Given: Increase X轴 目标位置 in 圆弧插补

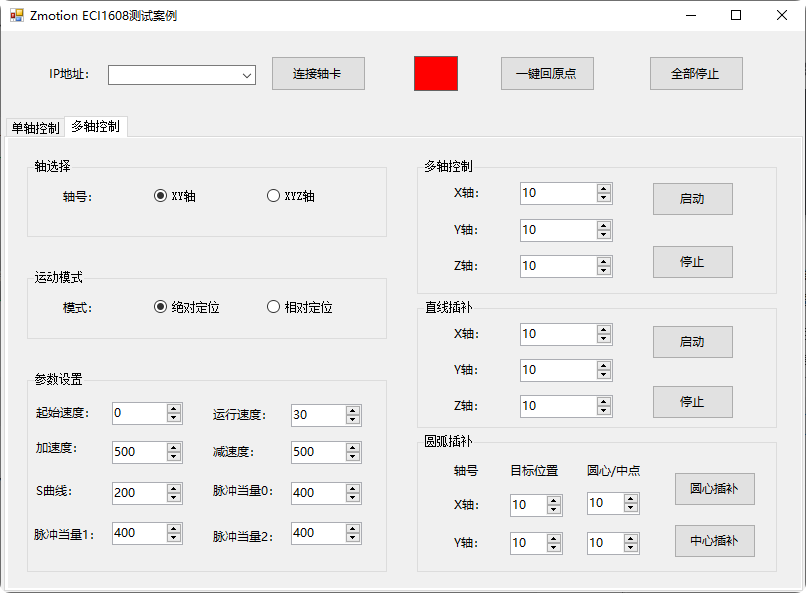Looking at the screenshot, I should tap(554, 501).
